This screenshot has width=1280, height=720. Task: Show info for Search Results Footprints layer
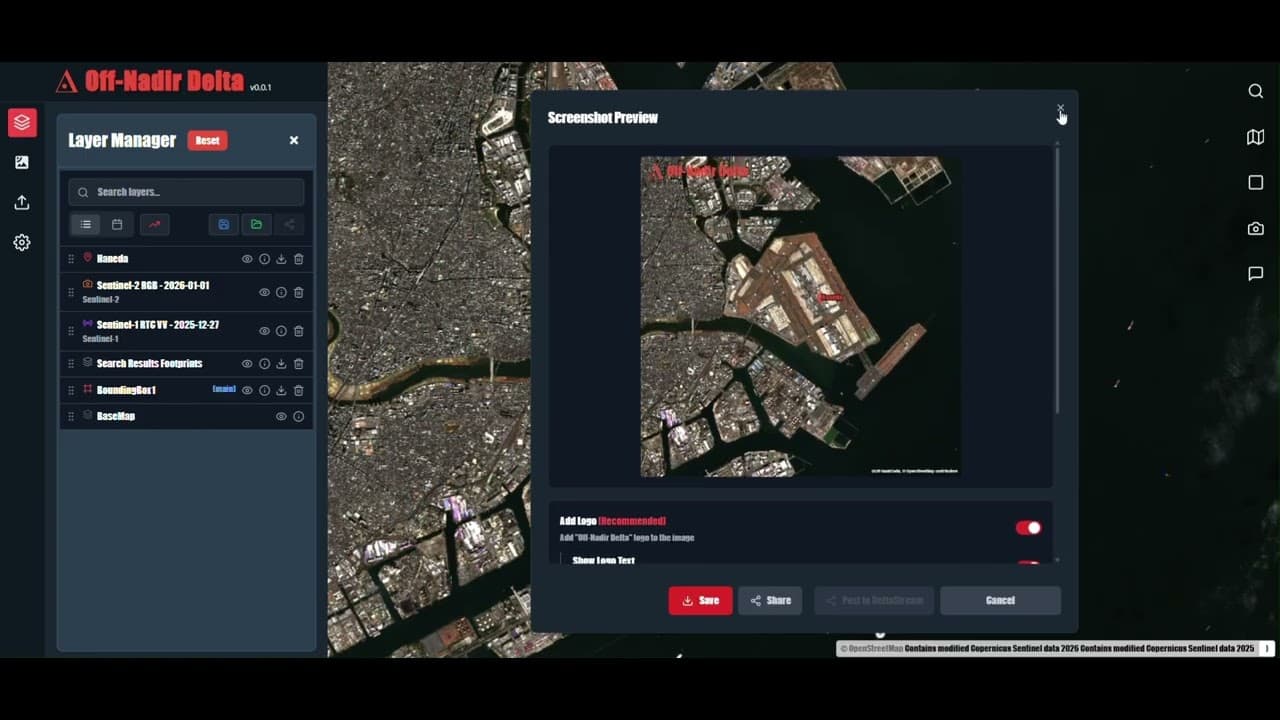(264, 364)
